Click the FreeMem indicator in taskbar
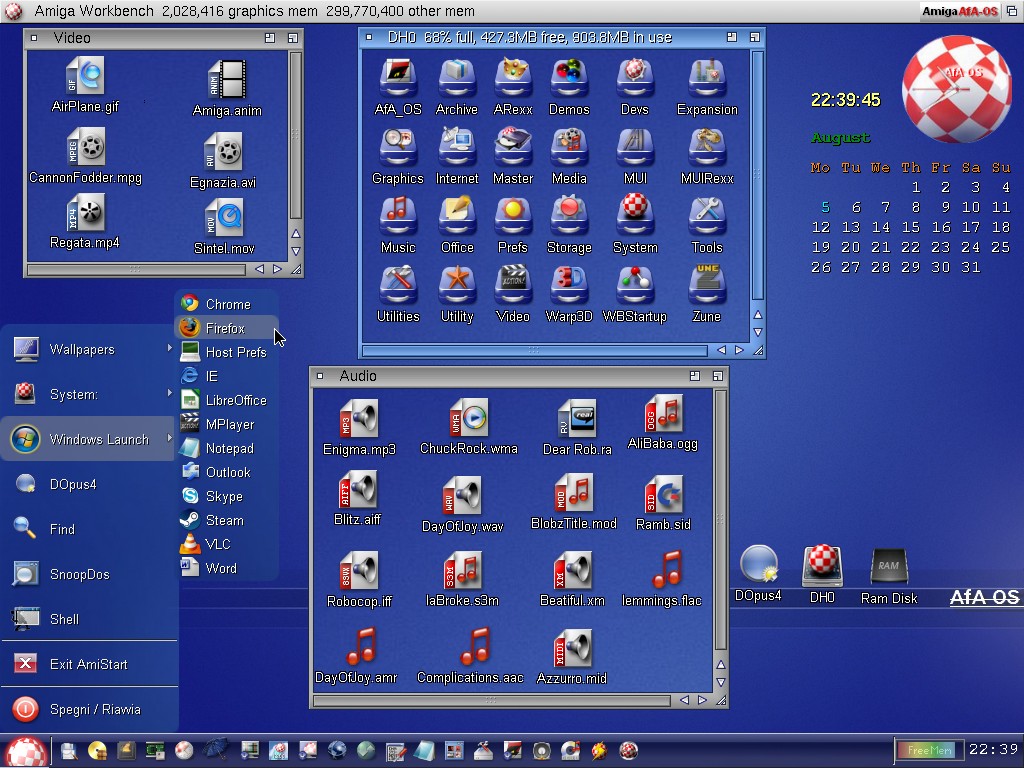This screenshot has width=1024, height=768. 926,750
